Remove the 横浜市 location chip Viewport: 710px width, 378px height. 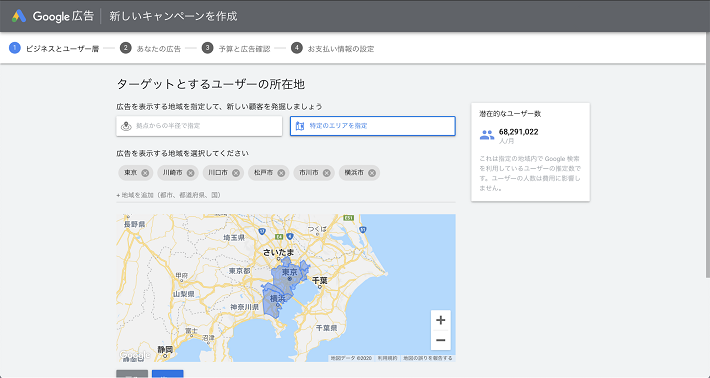coord(371,173)
